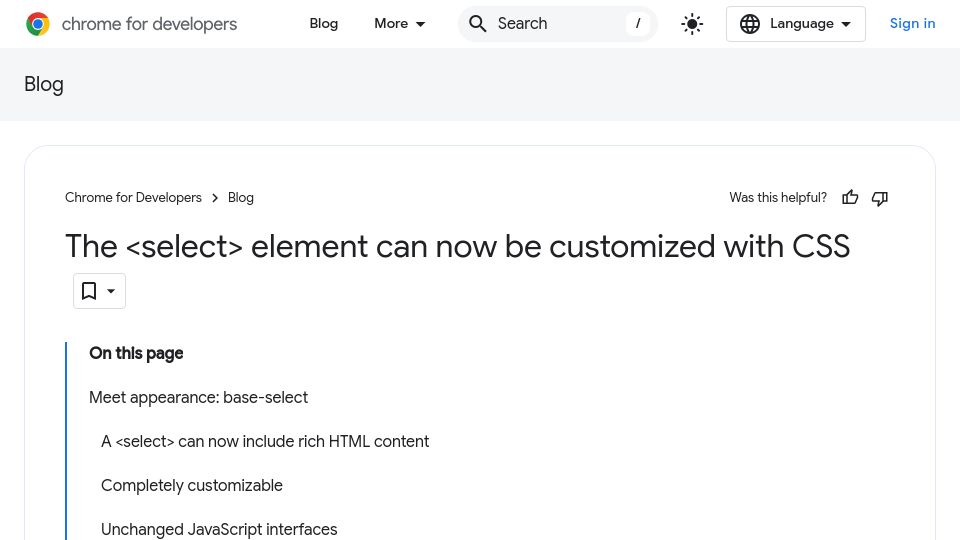Click the breadcrumb chevron separator
The image size is (960, 540).
(215, 198)
